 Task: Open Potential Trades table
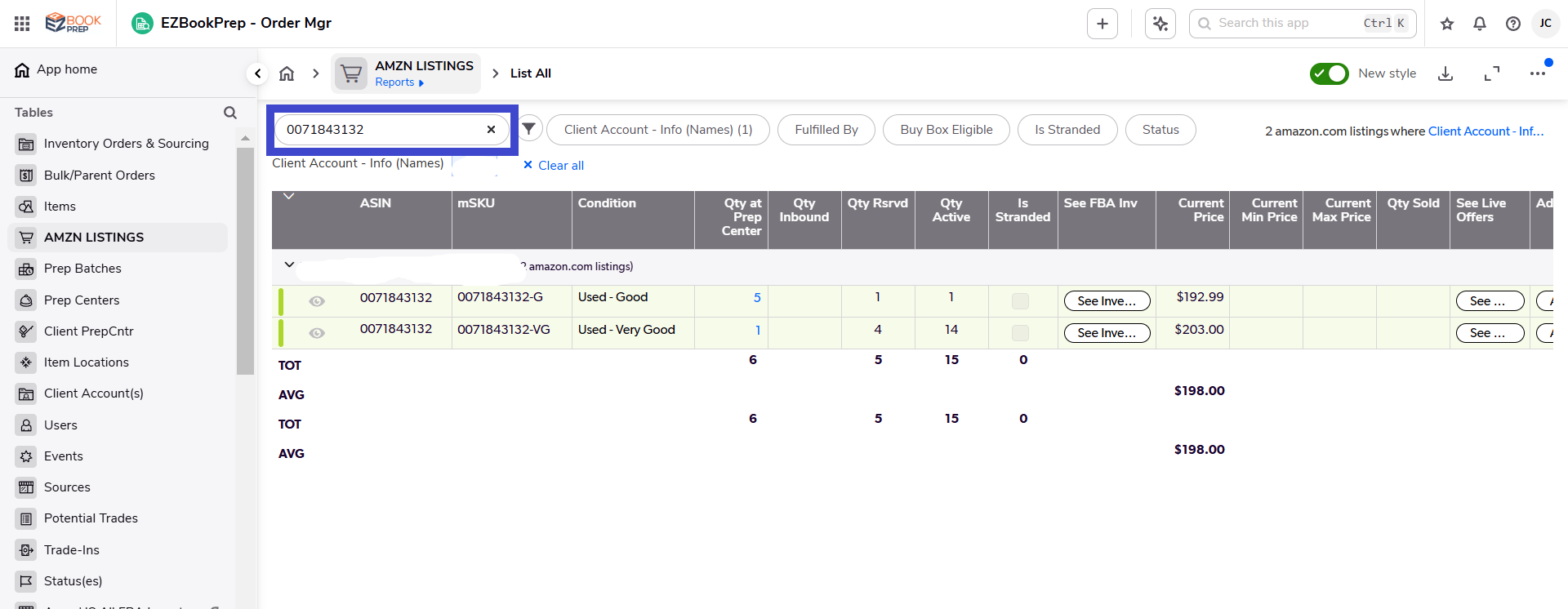(118, 518)
